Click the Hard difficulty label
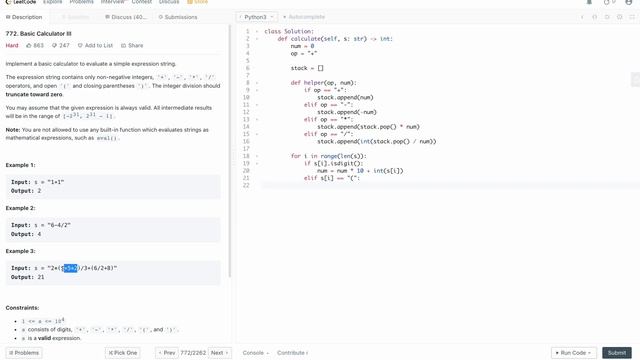The image size is (640, 360). pos(12,45)
